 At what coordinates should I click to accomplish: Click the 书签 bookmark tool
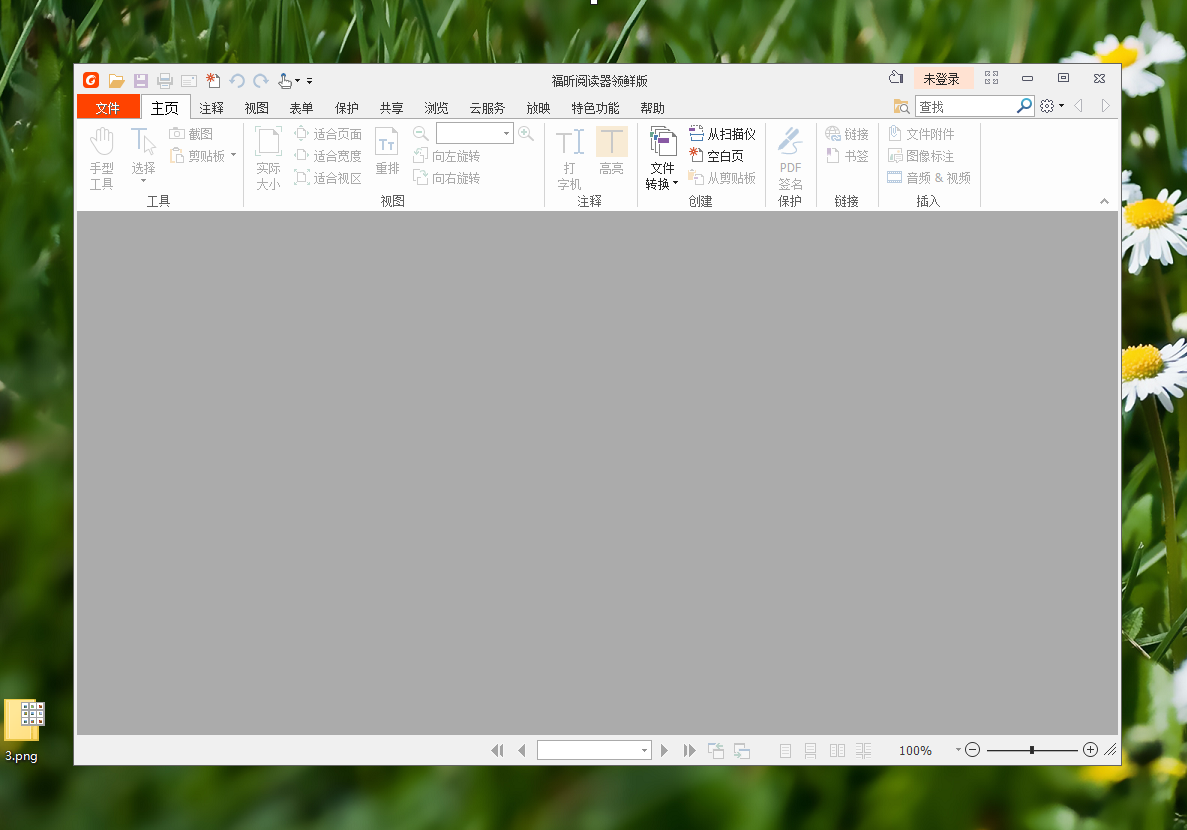pos(847,156)
